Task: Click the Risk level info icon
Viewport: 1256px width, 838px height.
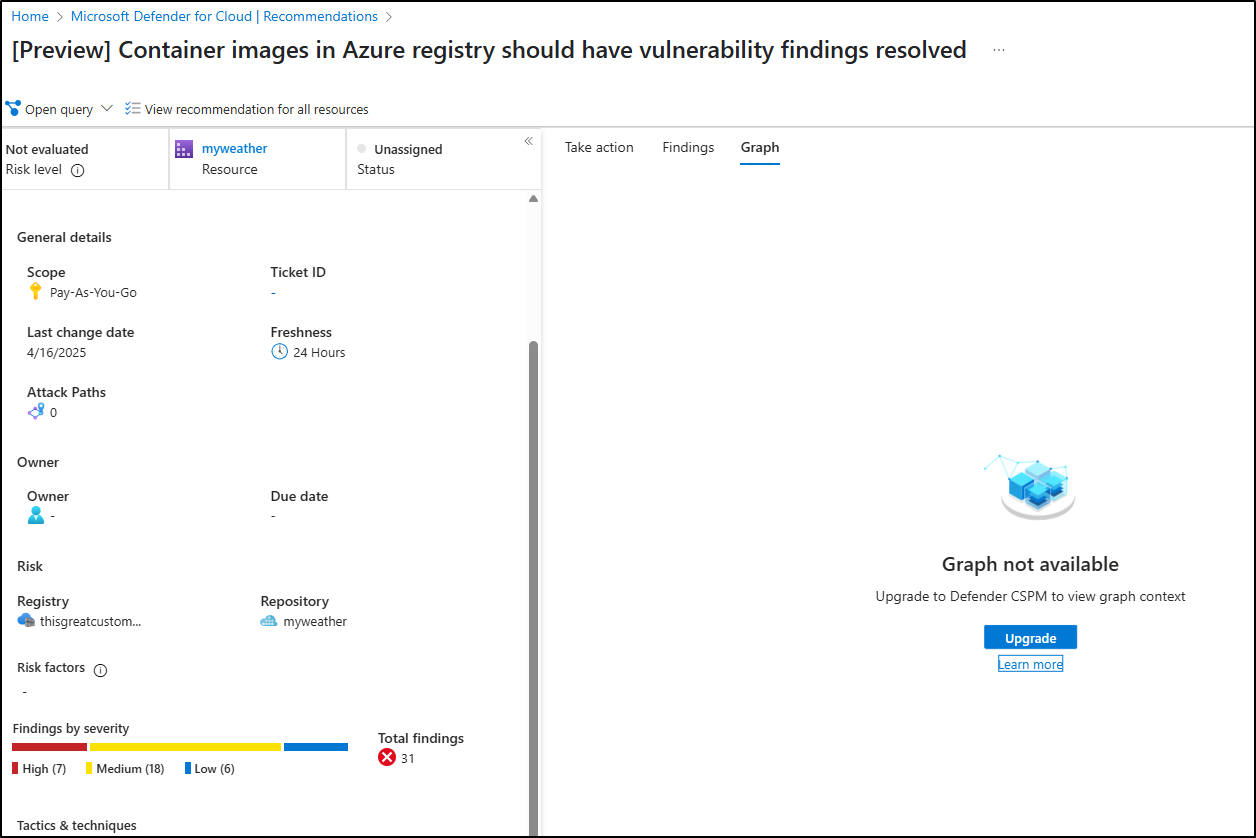Action: [78, 170]
